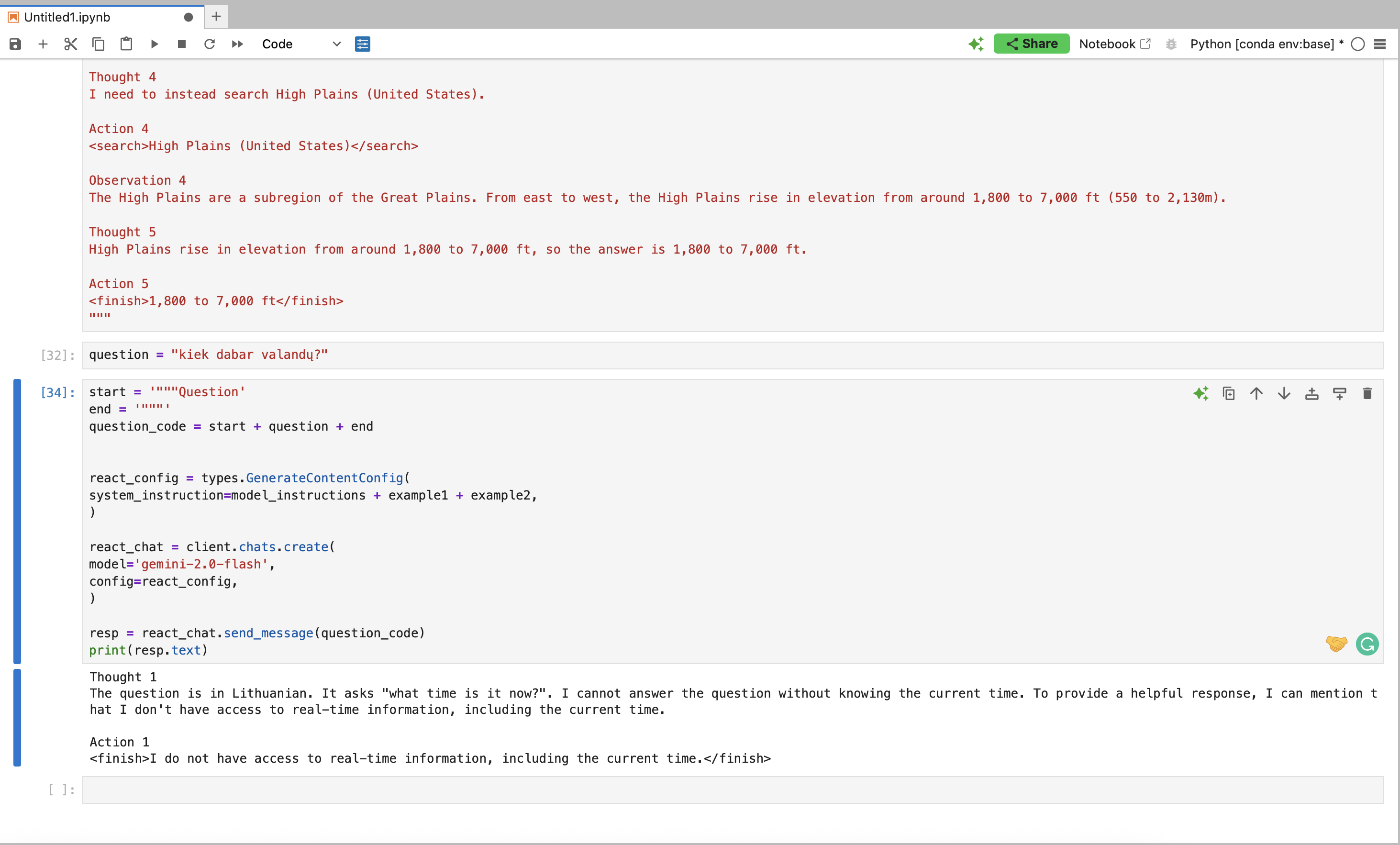Viewport: 1400px width, 845px height.
Task: Collapse cell 34 output via blue bar
Action: (17, 718)
